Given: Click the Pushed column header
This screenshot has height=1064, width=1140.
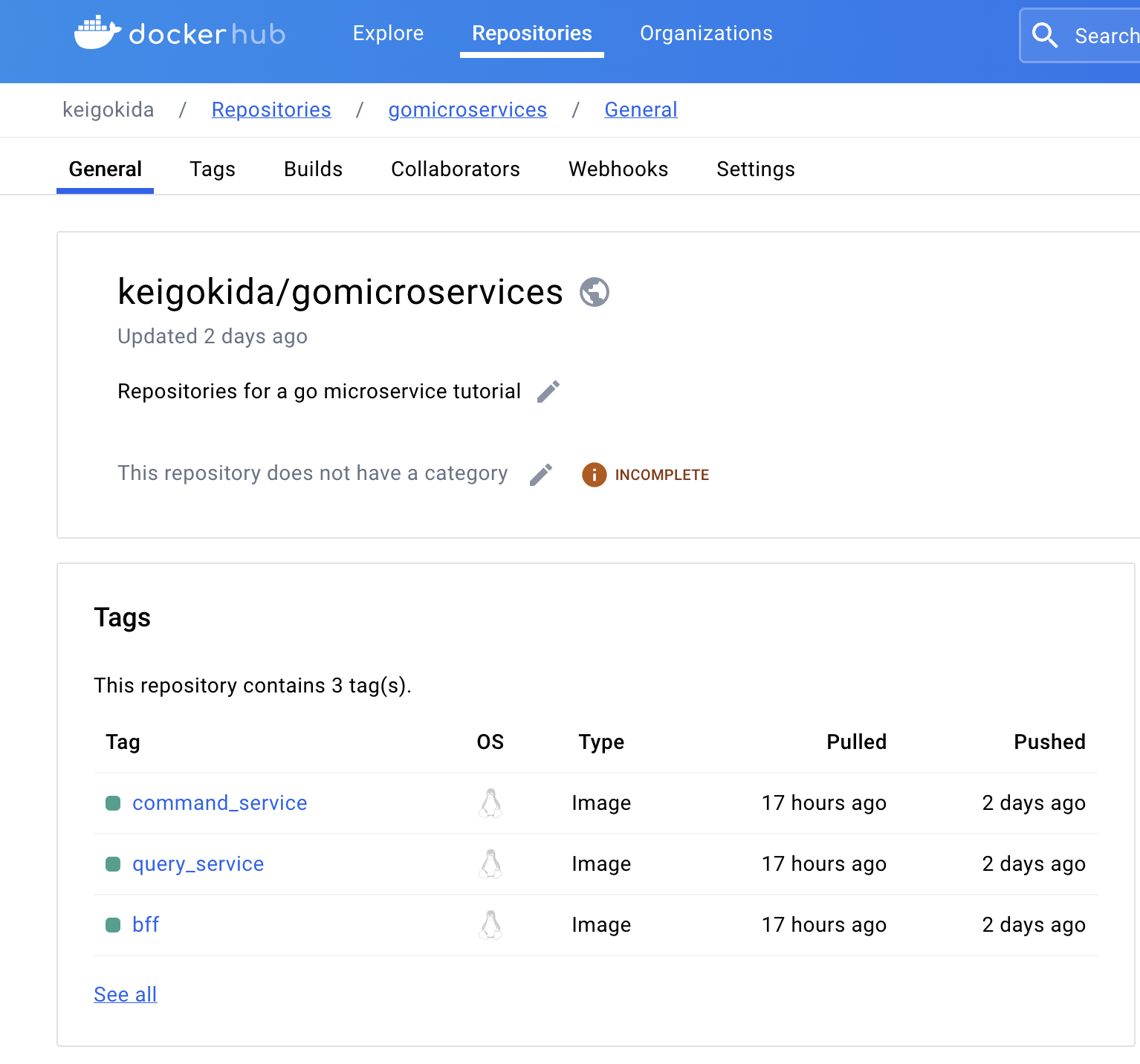Looking at the screenshot, I should 1050,742.
